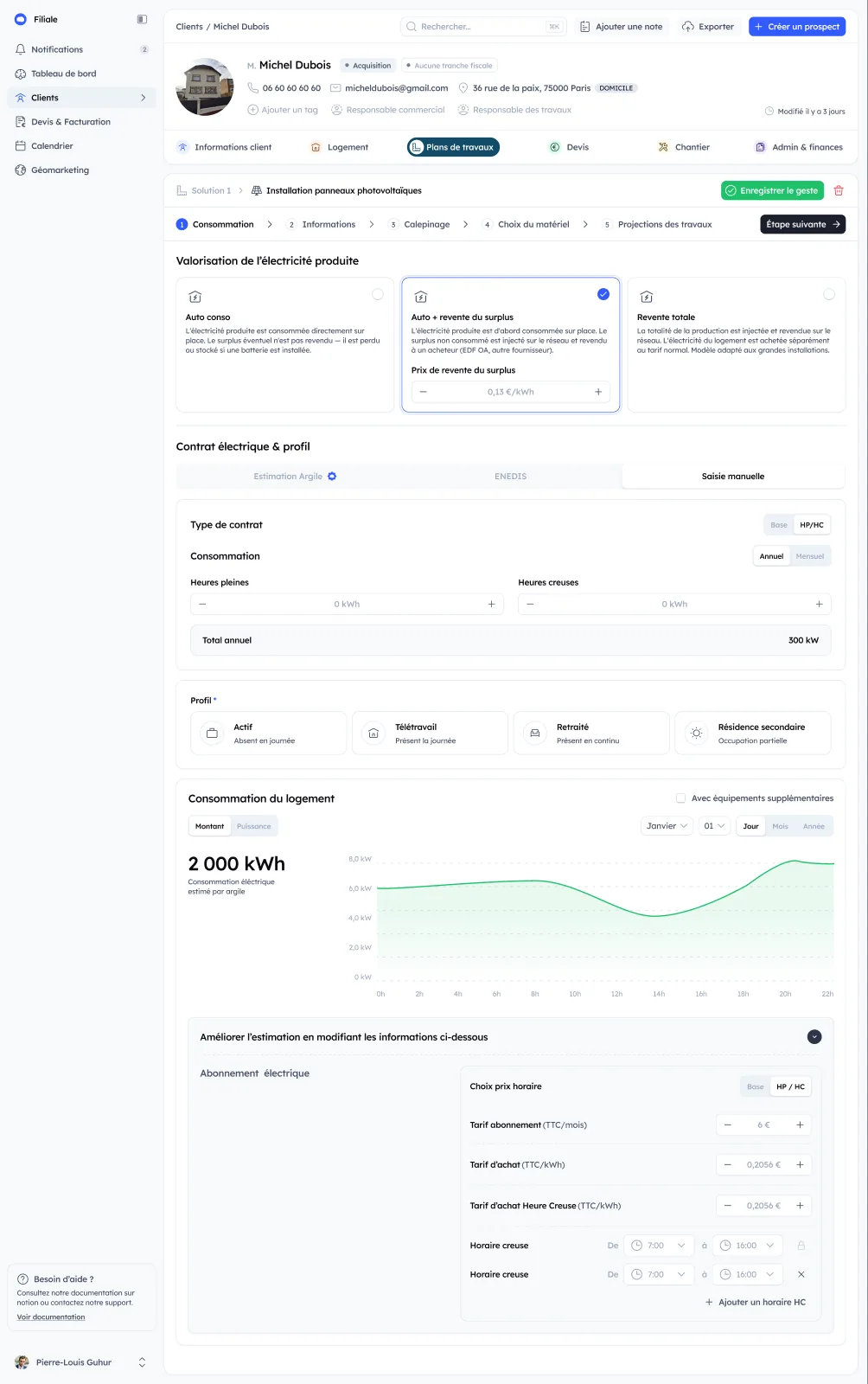Screen dimensions: 868x1384
Task: Click the Estimation Argile settings gear icon
Action: [x=332, y=477]
